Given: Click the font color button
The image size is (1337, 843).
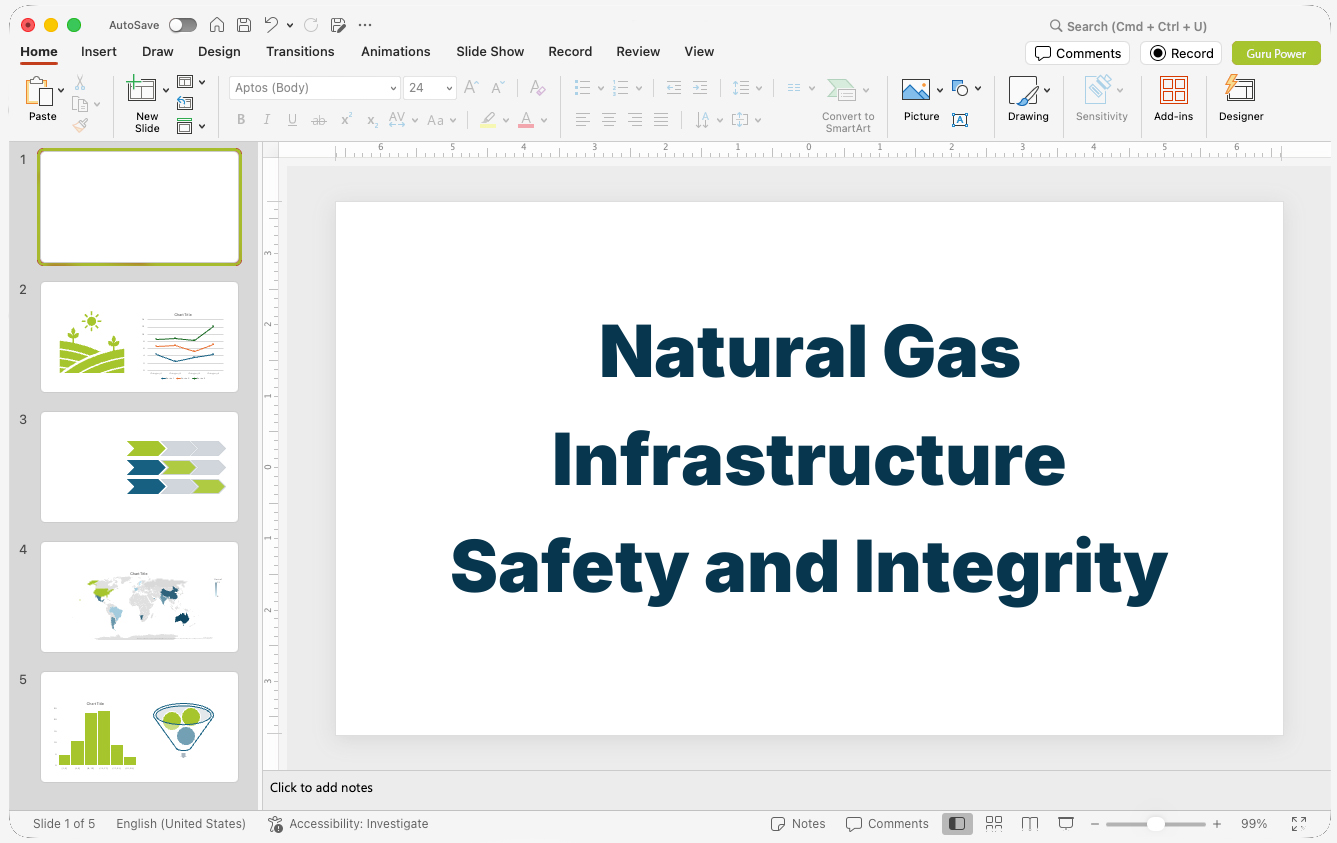Looking at the screenshot, I should coord(526,120).
